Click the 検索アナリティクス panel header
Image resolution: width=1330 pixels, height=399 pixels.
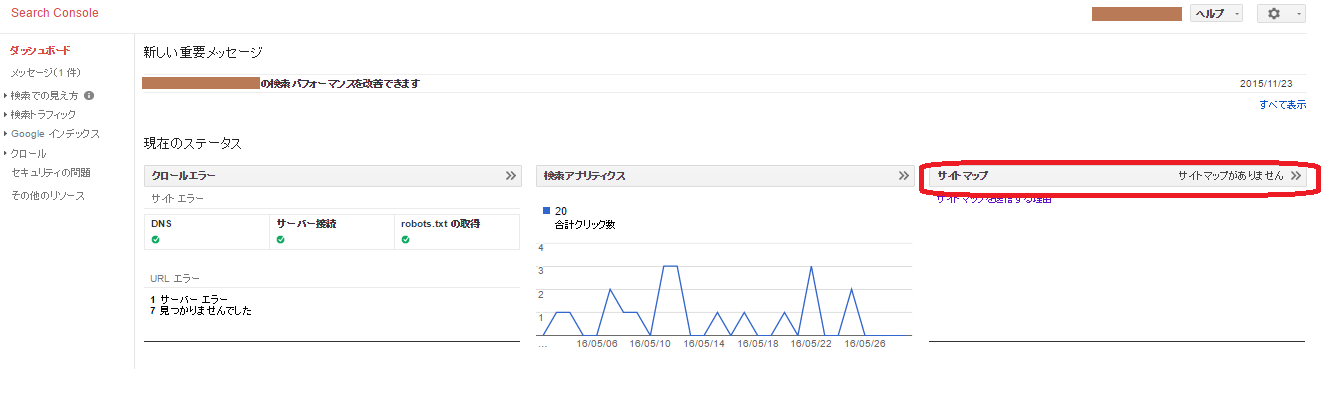click(x=724, y=175)
